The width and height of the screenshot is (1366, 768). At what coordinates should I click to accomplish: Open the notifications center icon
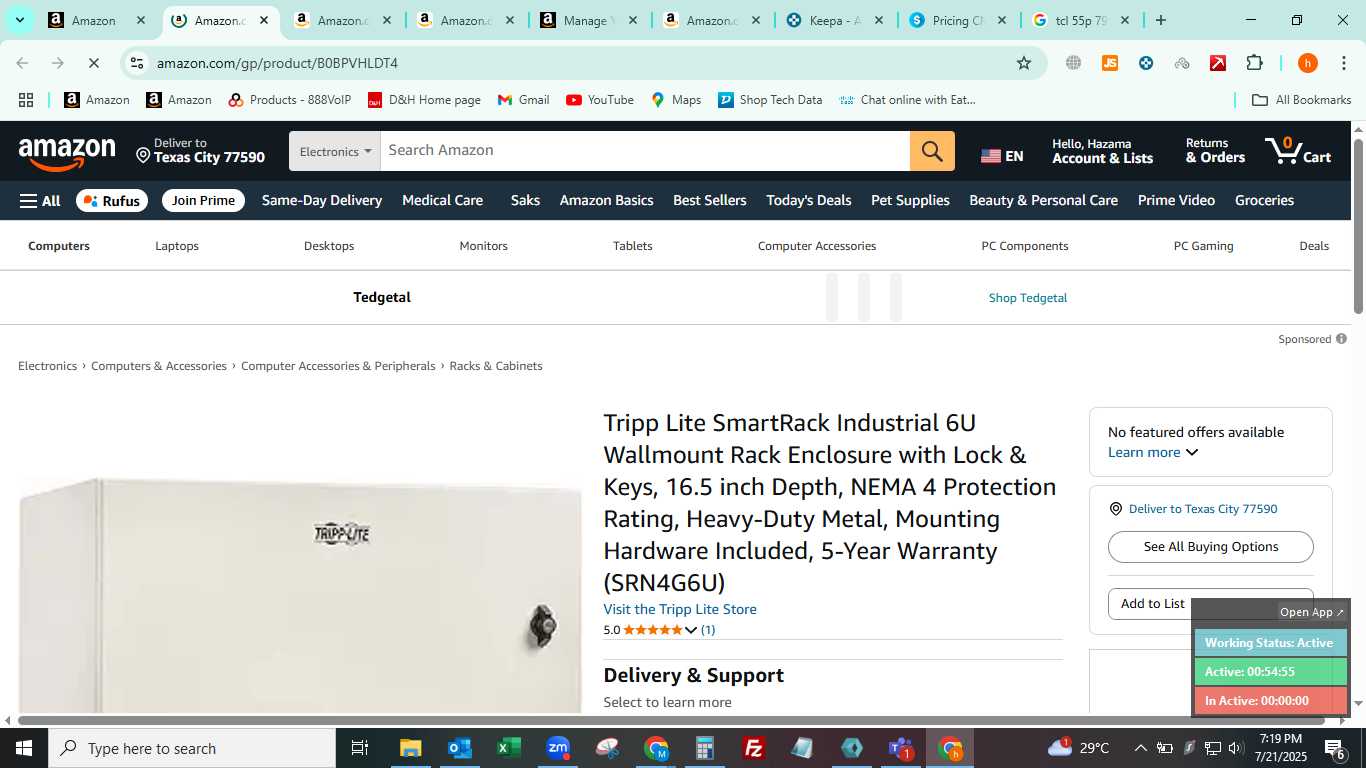(1335, 748)
